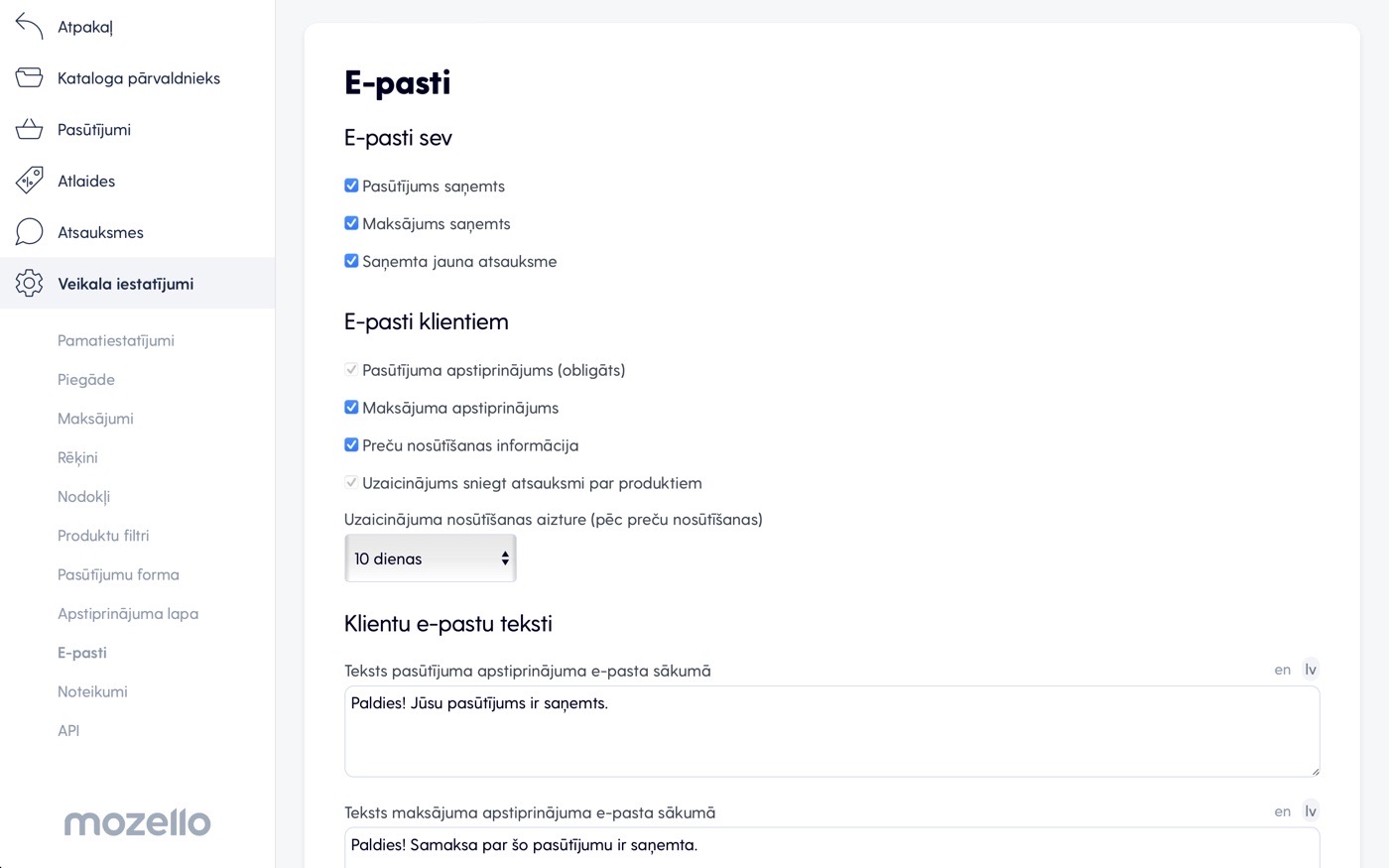Screen dimensions: 1389x868
Task: Open the API settings link
Action: (x=68, y=730)
